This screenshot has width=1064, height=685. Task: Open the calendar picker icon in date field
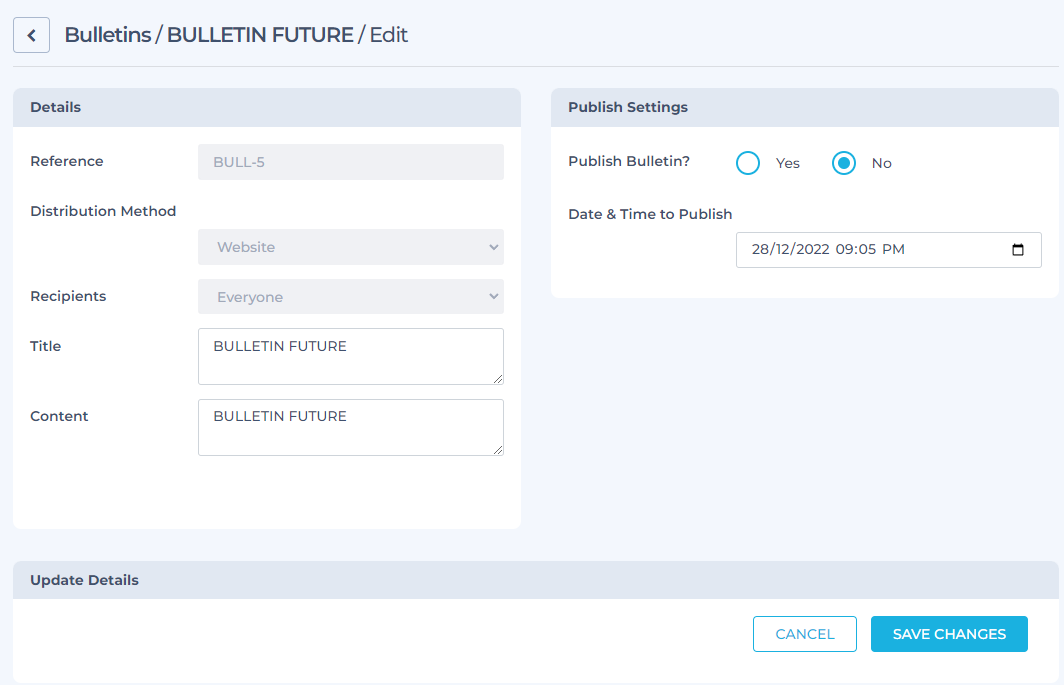(x=1018, y=250)
